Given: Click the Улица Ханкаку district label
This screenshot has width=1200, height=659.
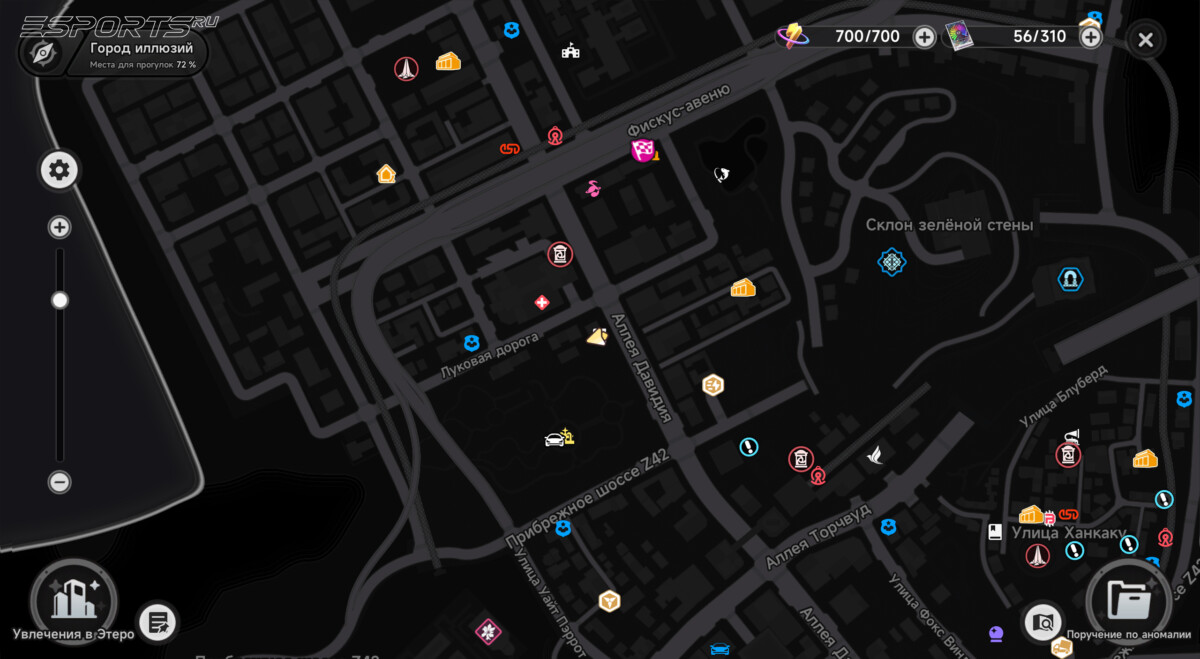Looking at the screenshot, I should (x=1068, y=533).
